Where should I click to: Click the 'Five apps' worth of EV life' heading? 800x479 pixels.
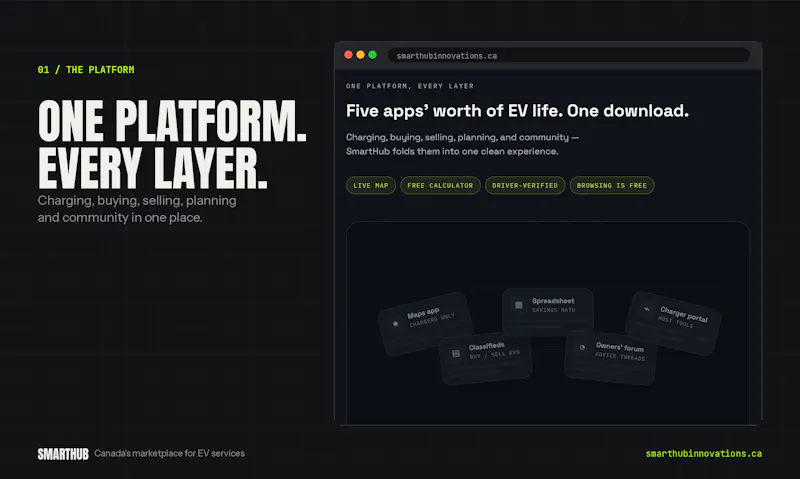click(x=517, y=111)
